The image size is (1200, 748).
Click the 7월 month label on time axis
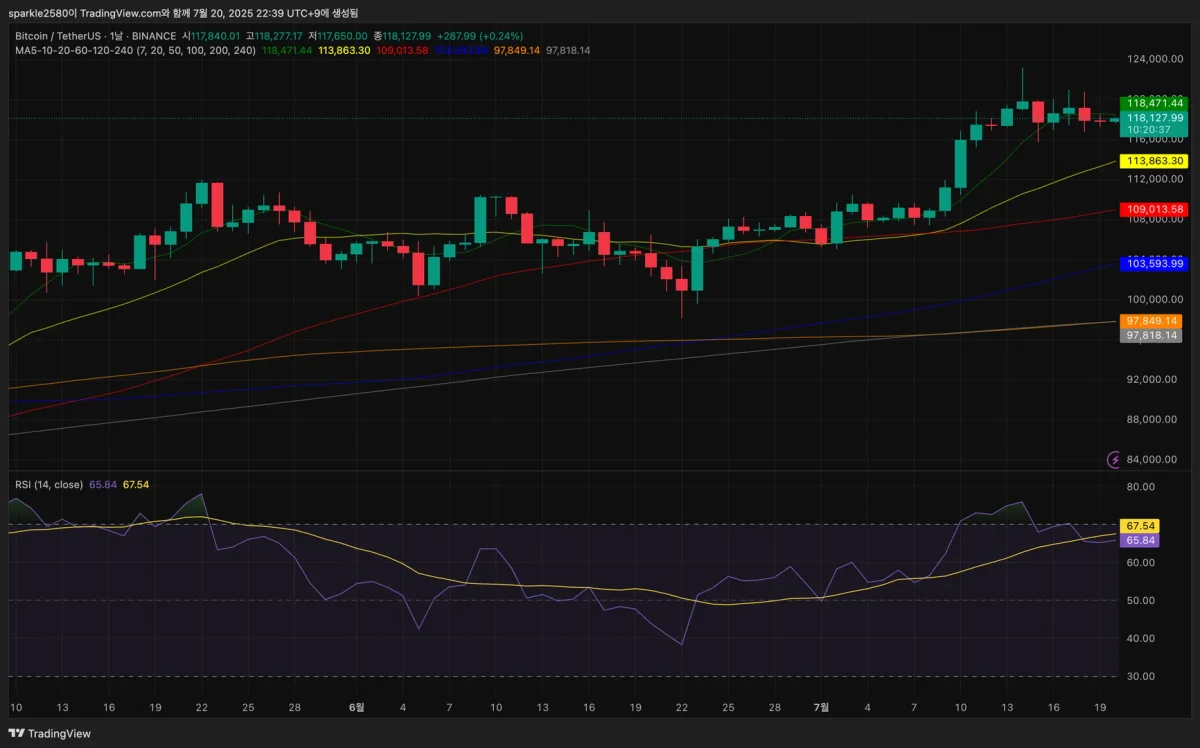click(821, 707)
